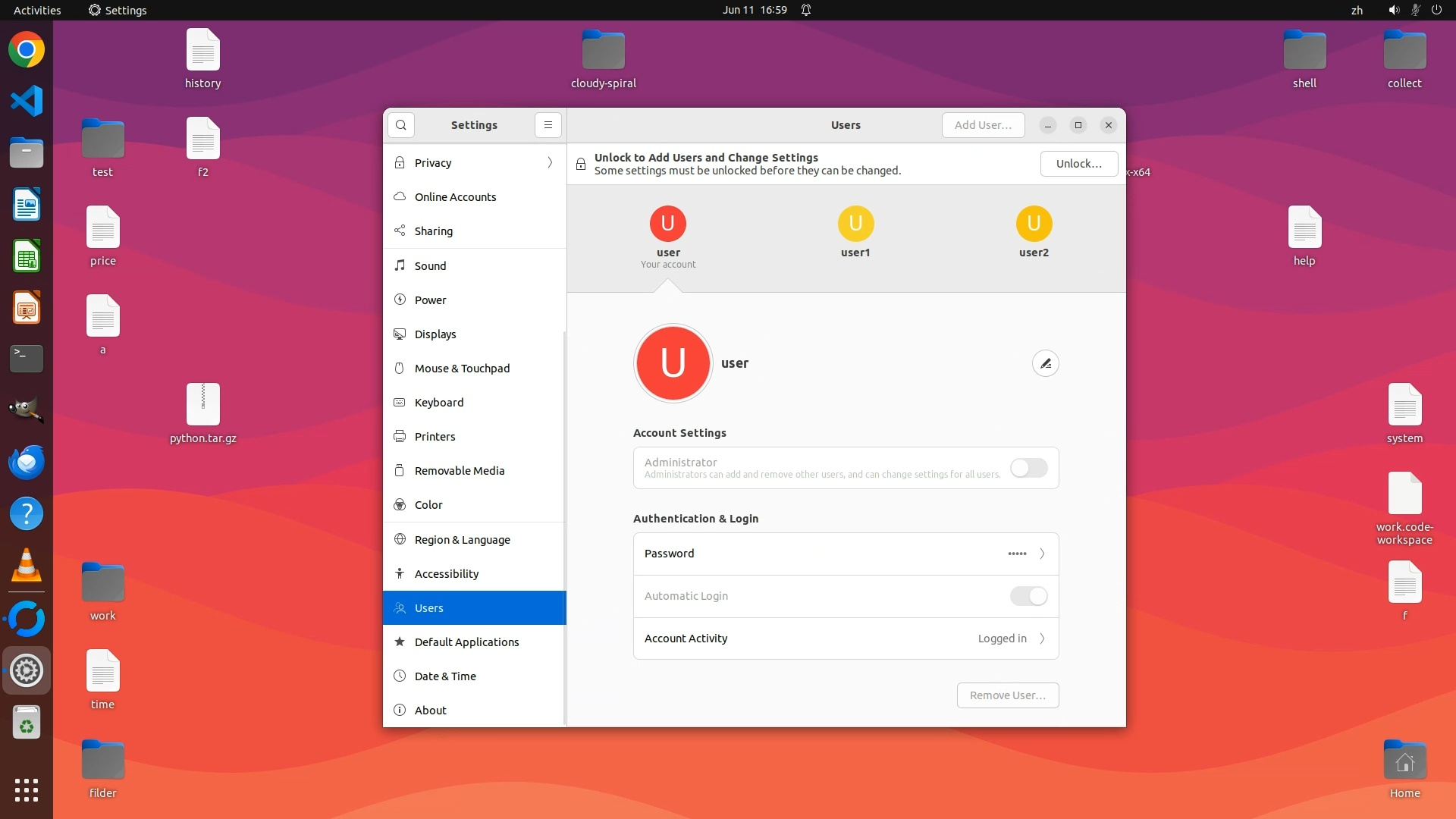Toggle the Administrator switch
The image size is (1456, 819).
pyautogui.click(x=1028, y=468)
